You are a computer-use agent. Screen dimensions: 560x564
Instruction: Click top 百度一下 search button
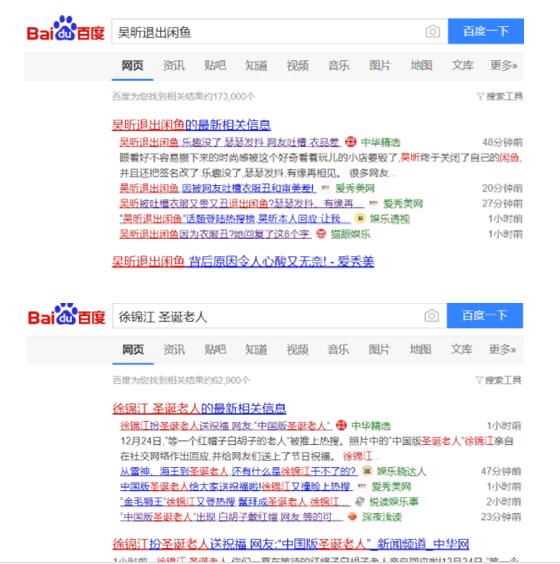(x=486, y=31)
